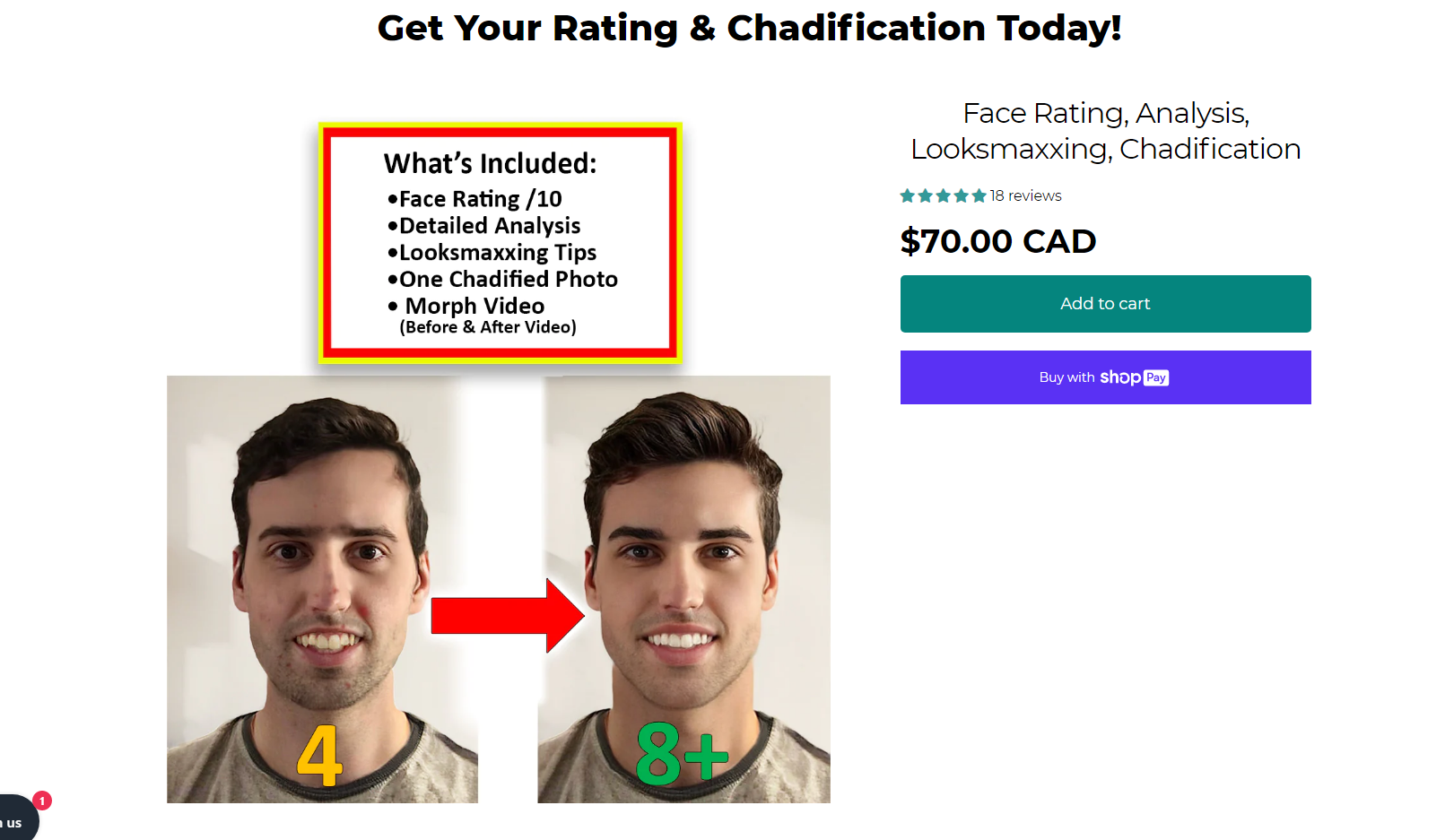This screenshot has height=840, width=1445.
Task: Click the Add to cart button
Action: point(1105,304)
